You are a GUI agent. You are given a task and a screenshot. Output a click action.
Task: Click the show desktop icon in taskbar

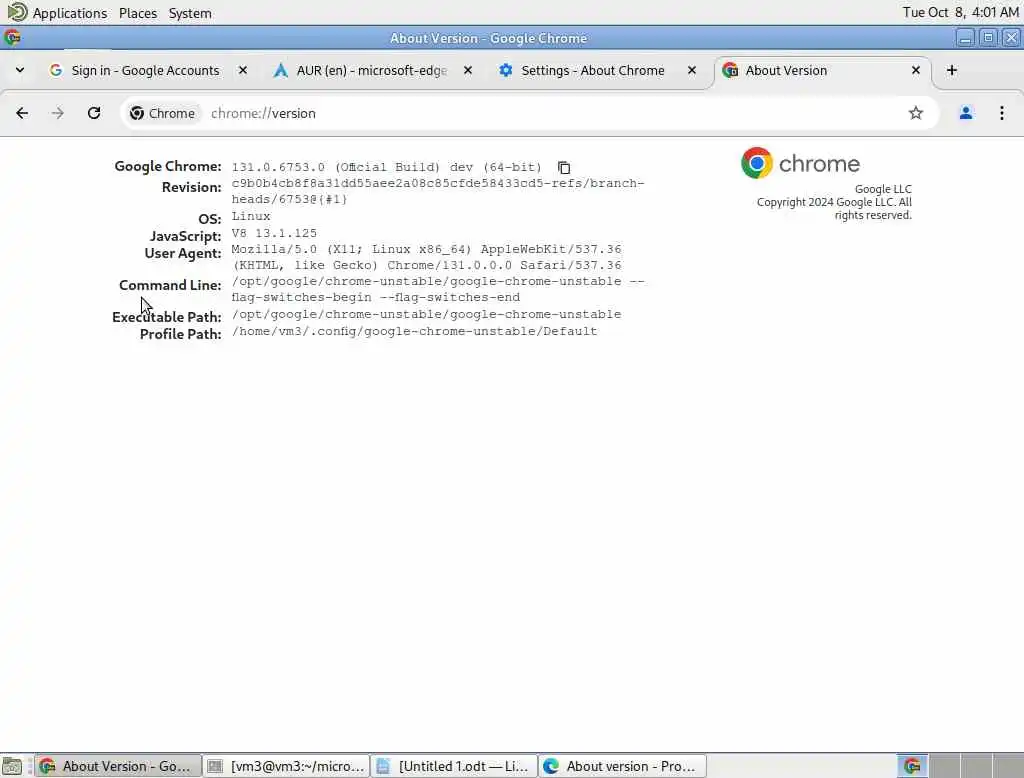click(x=12, y=766)
